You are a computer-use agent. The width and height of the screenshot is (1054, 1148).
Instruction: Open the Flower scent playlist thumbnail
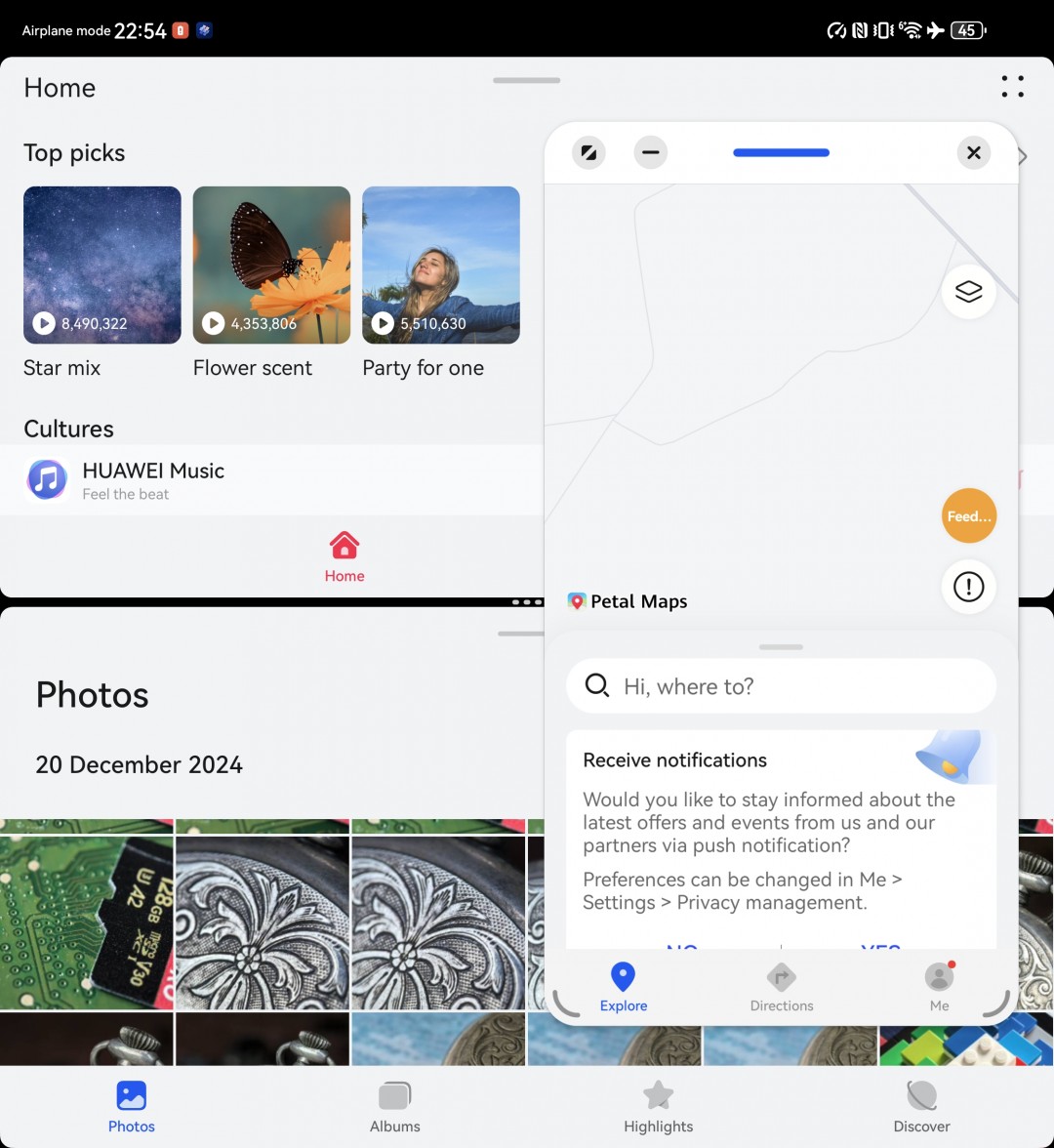(x=271, y=265)
